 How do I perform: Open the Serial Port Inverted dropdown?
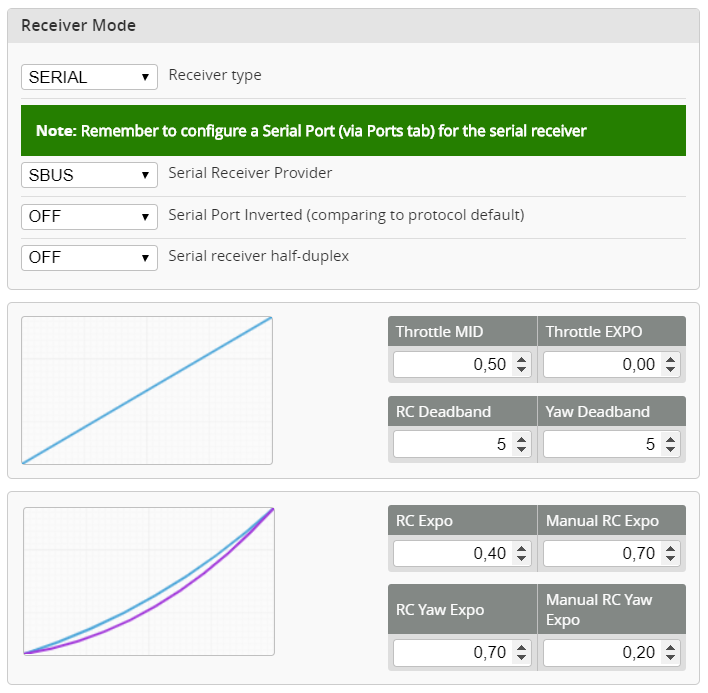click(x=89, y=217)
